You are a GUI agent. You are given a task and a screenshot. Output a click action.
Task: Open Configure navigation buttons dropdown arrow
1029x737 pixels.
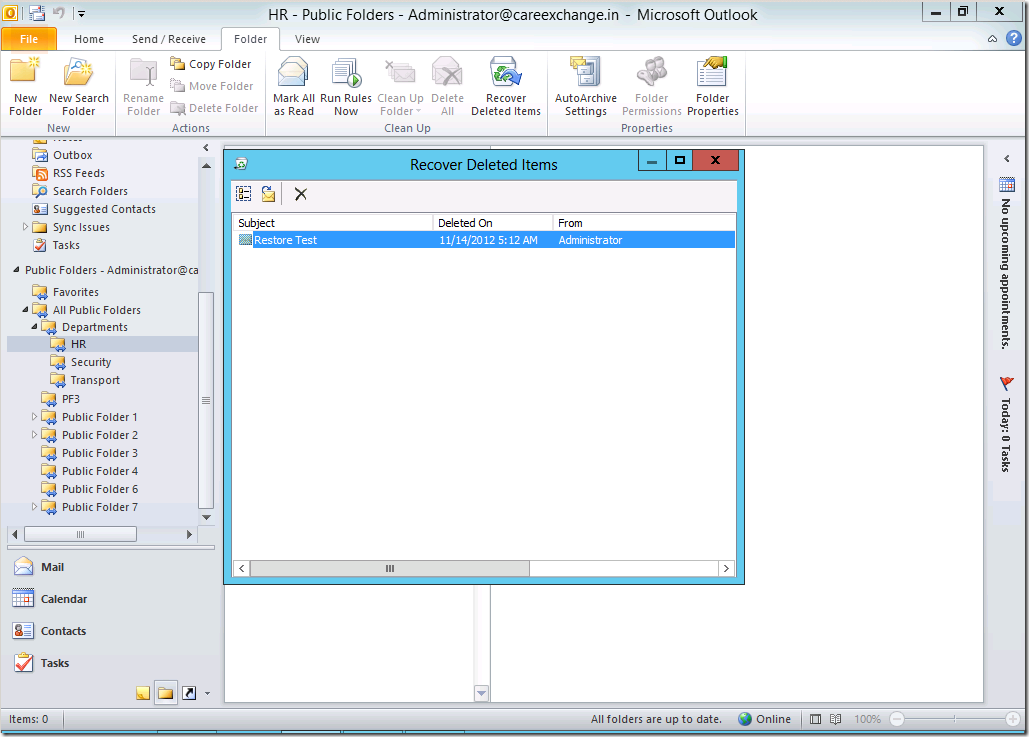coord(207,693)
